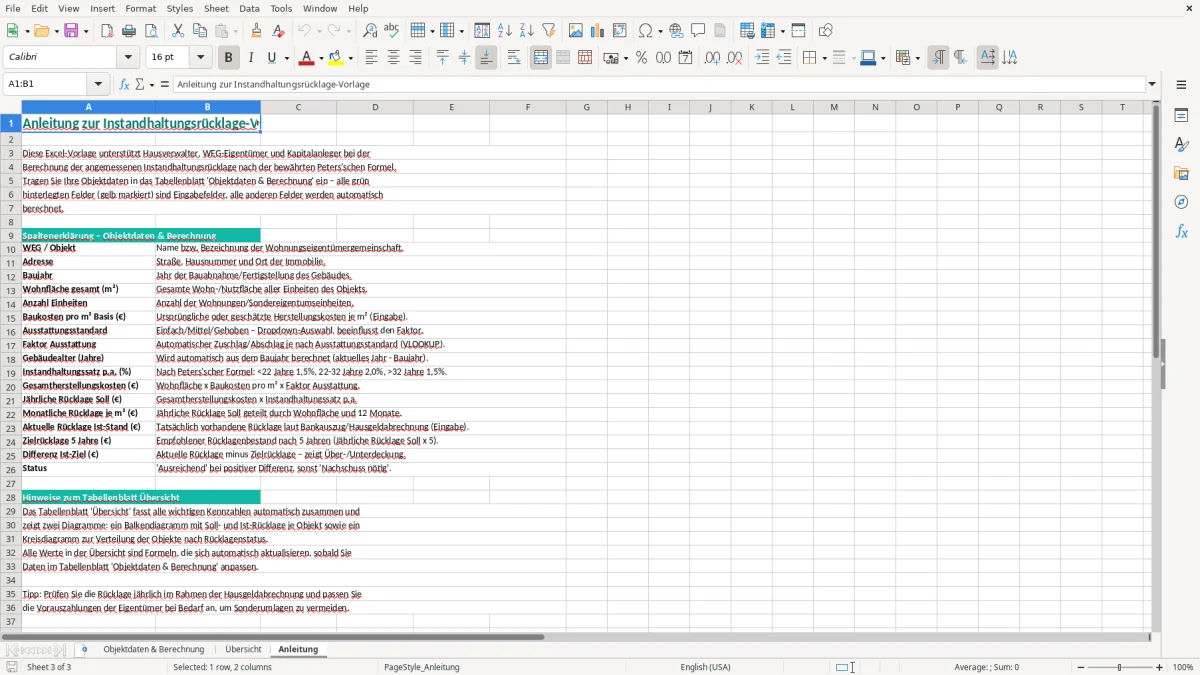Image resolution: width=1200 pixels, height=675 pixels.
Task: Click the 100% zoom level
Action: point(1183,667)
